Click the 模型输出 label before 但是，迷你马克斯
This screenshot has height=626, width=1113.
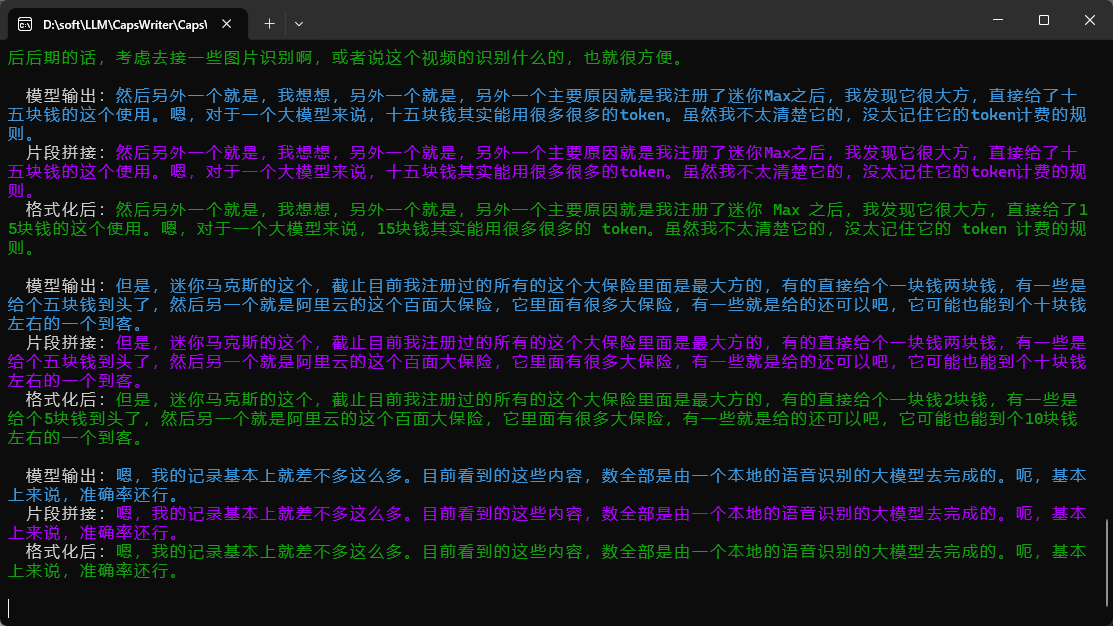tap(65, 286)
